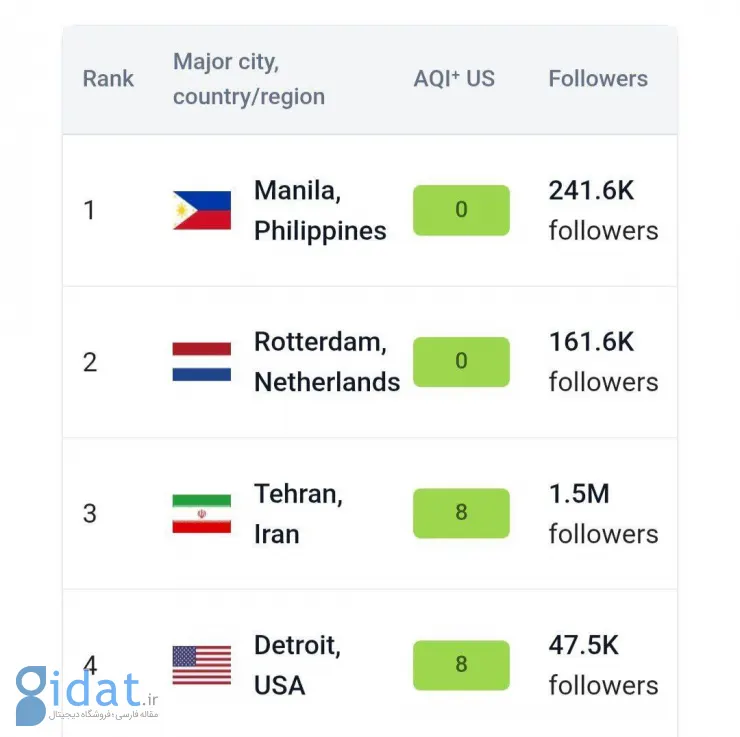Image resolution: width=740 pixels, height=737 pixels.
Task: Sort by Major city, country/region header
Action: (x=249, y=79)
